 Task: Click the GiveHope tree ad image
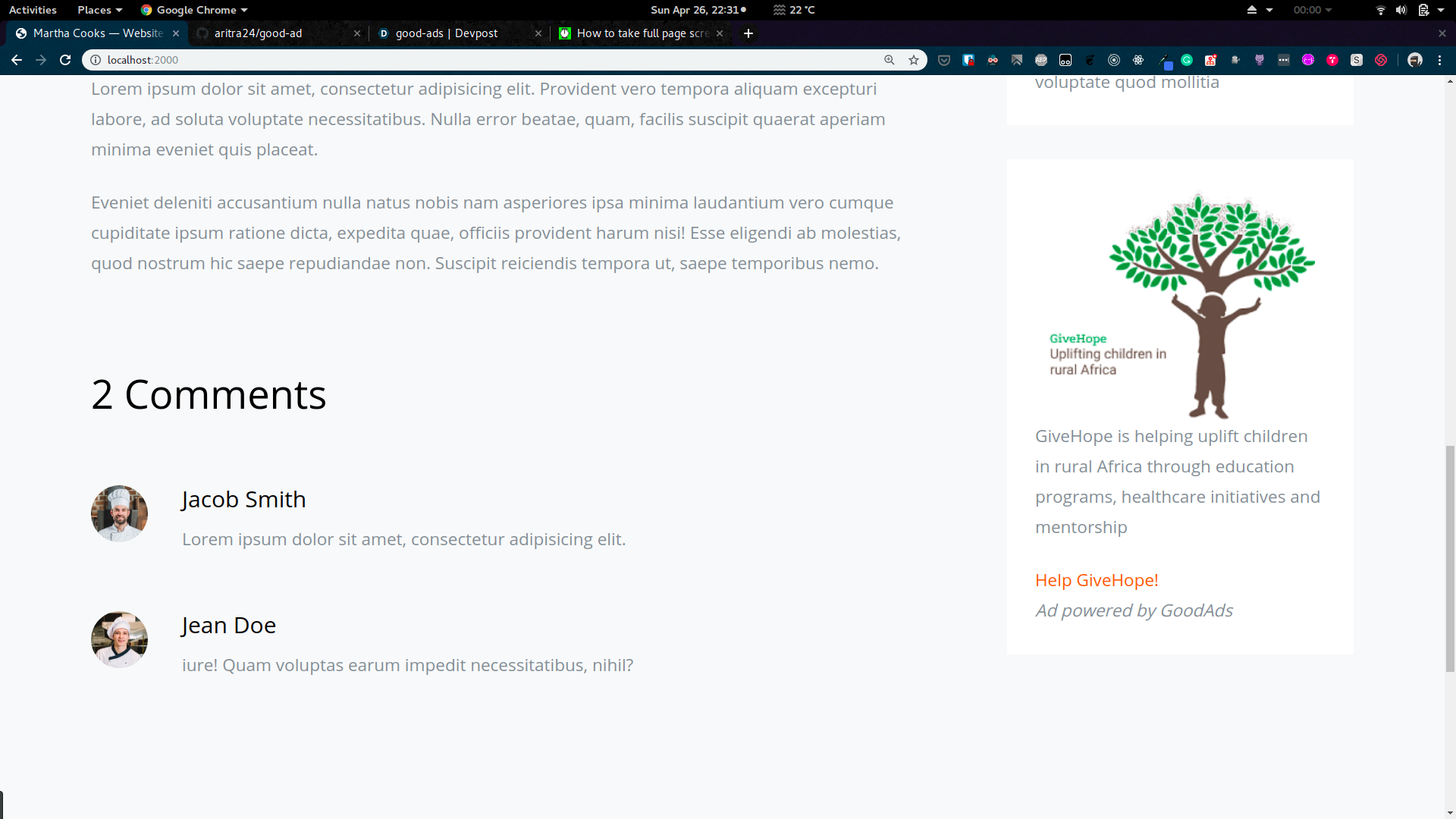1180,303
